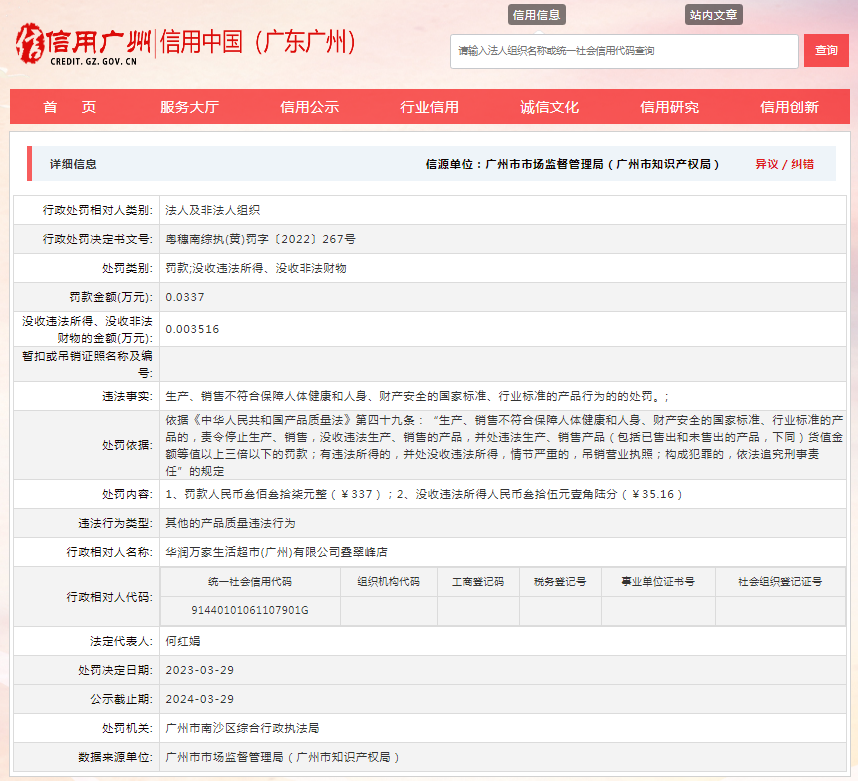Open the 行业信用 navigation item

(x=430, y=107)
